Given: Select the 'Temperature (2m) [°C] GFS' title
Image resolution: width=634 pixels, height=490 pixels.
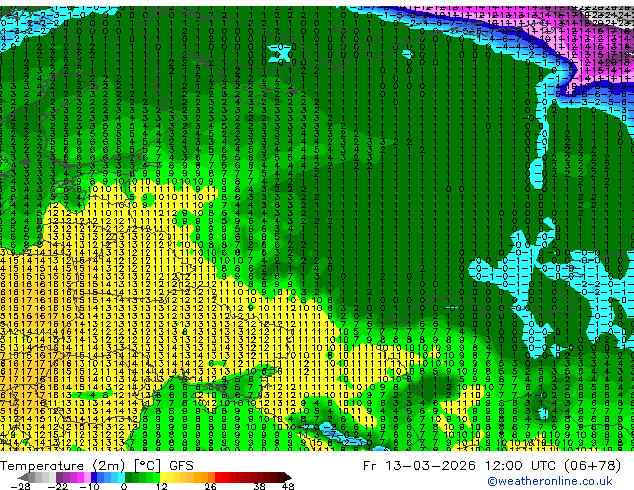Looking at the screenshot, I should click(97, 466).
